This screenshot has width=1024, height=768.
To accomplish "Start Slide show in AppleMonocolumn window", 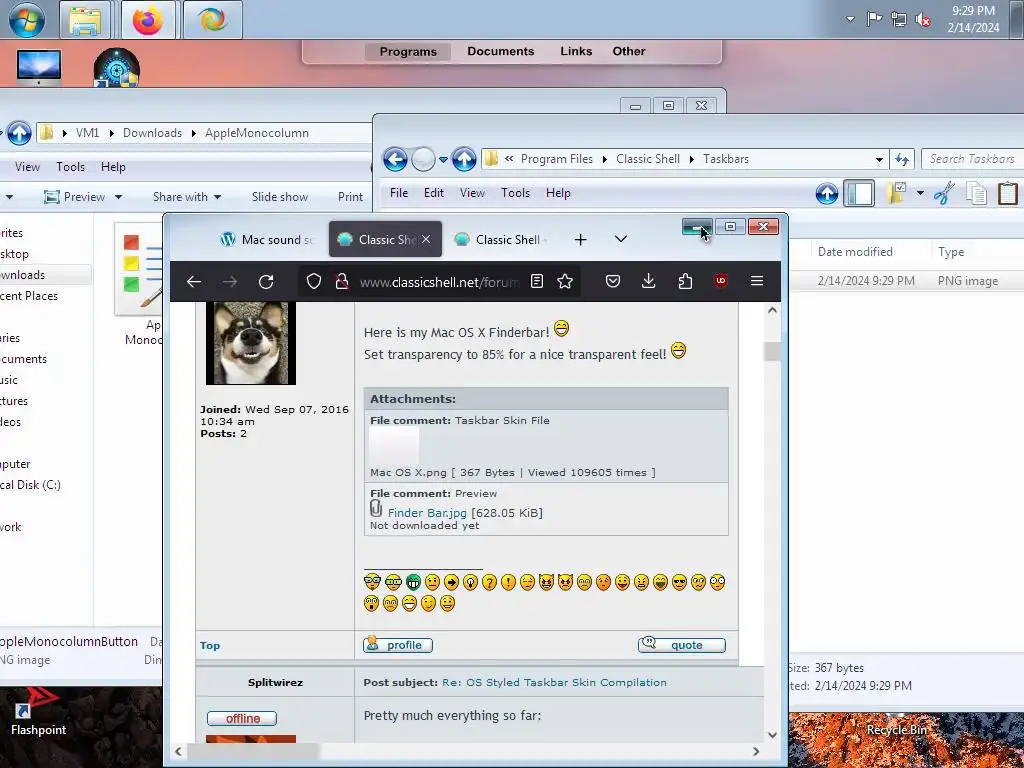I will 280,197.
